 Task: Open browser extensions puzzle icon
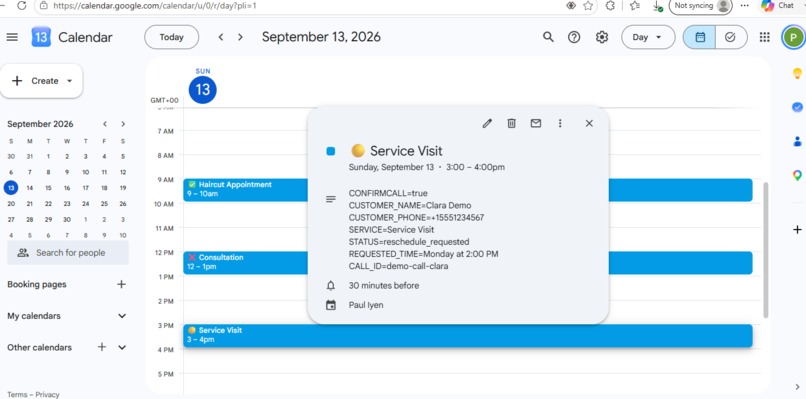coord(610,6)
